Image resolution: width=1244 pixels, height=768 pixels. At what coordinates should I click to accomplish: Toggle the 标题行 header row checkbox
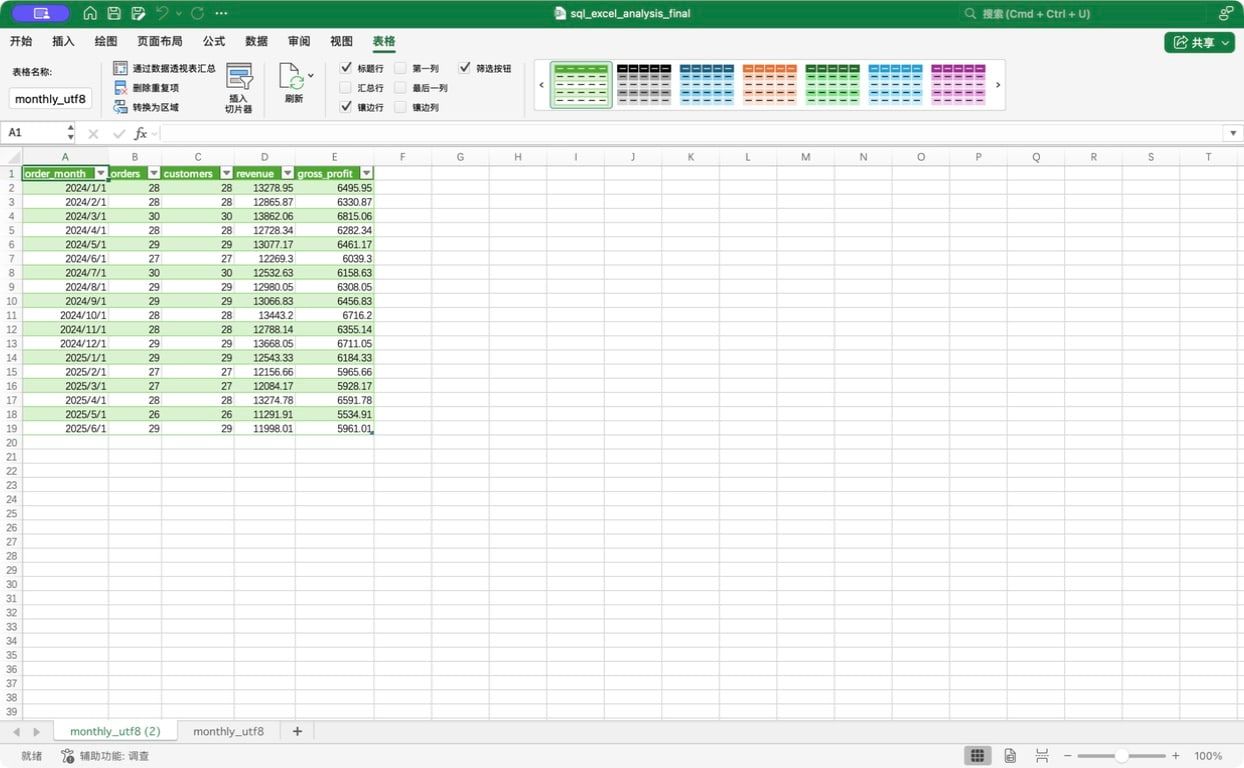click(x=346, y=68)
